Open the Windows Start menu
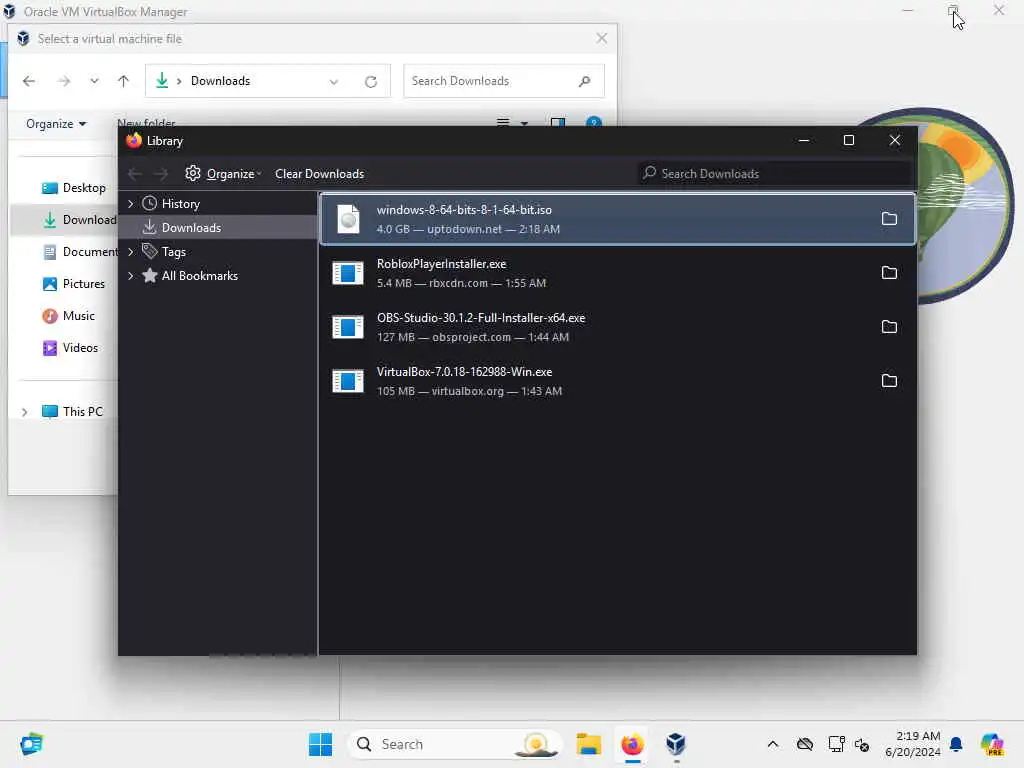1024x768 pixels. point(320,744)
